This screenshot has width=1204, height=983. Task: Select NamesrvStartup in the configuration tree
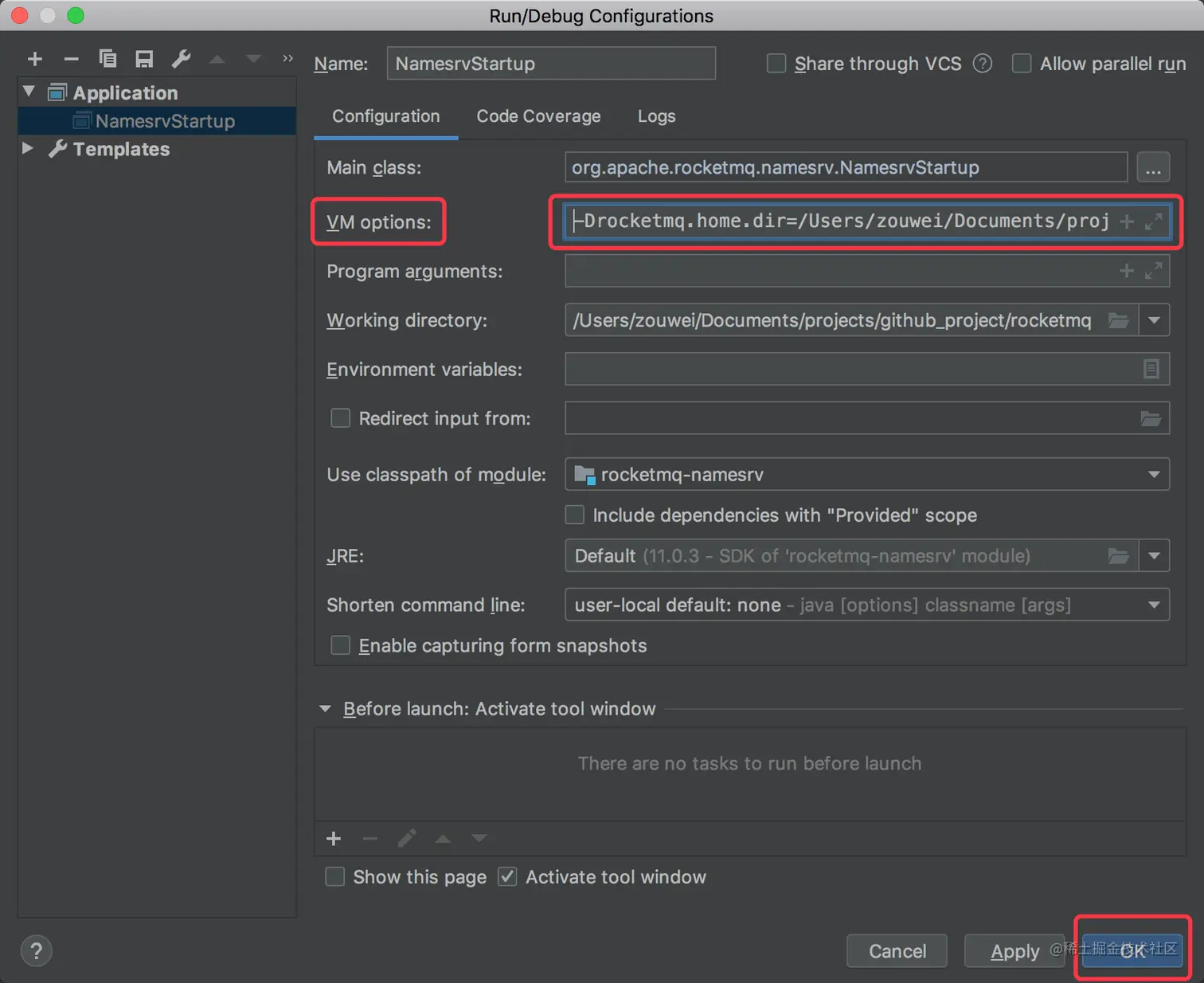click(157, 121)
